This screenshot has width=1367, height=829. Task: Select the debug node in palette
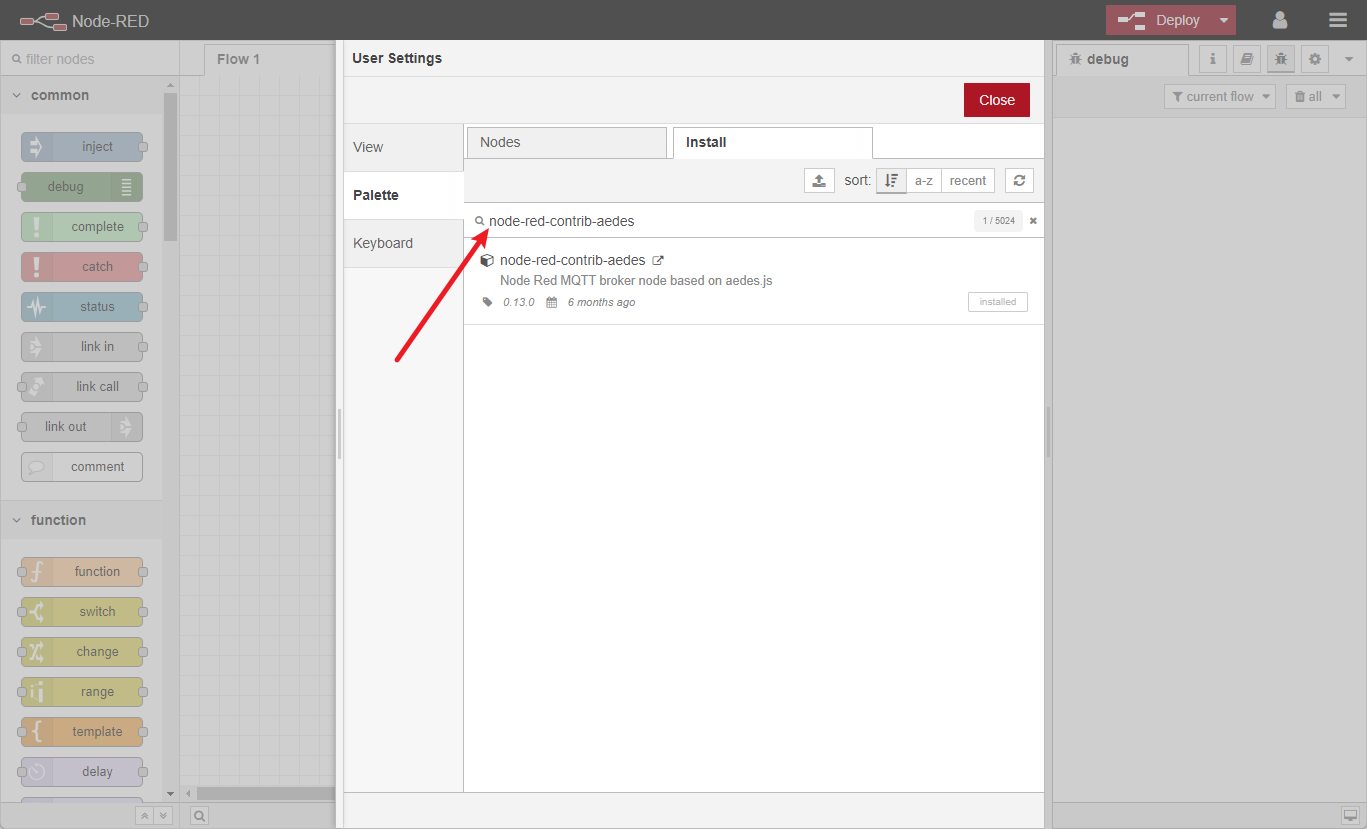(82, 187)
